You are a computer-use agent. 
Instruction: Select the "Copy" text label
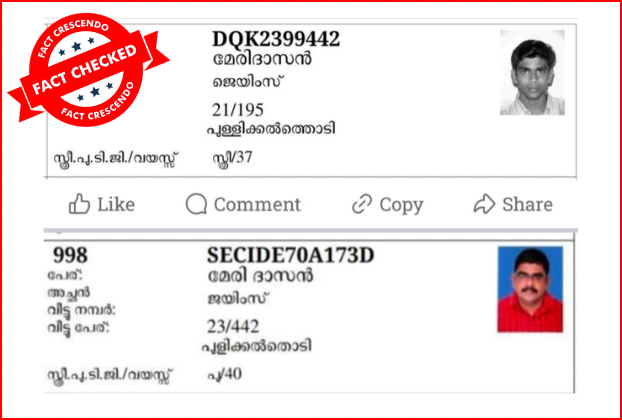(401, 206)
